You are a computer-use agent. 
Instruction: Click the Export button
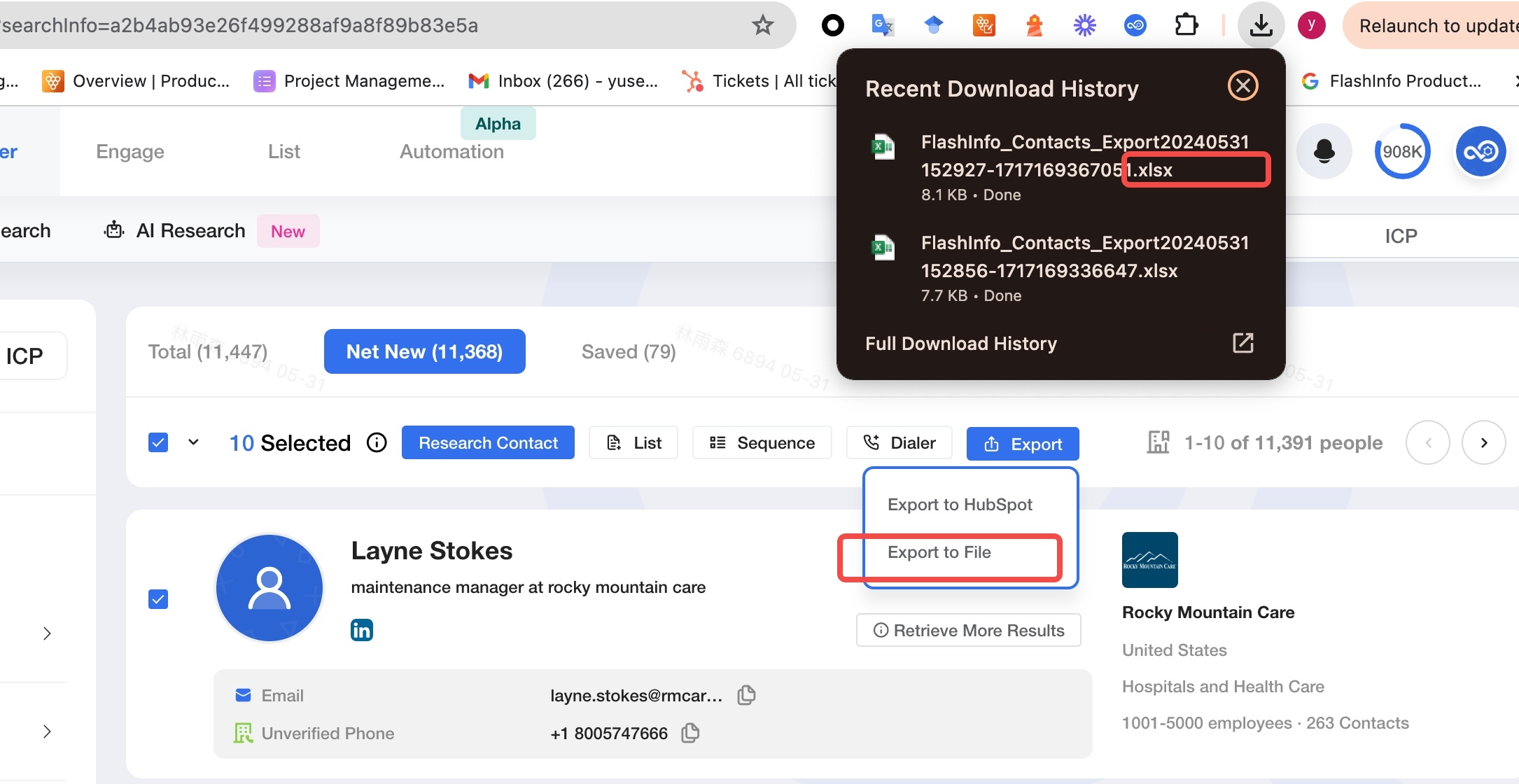[x=1023, y=444]
